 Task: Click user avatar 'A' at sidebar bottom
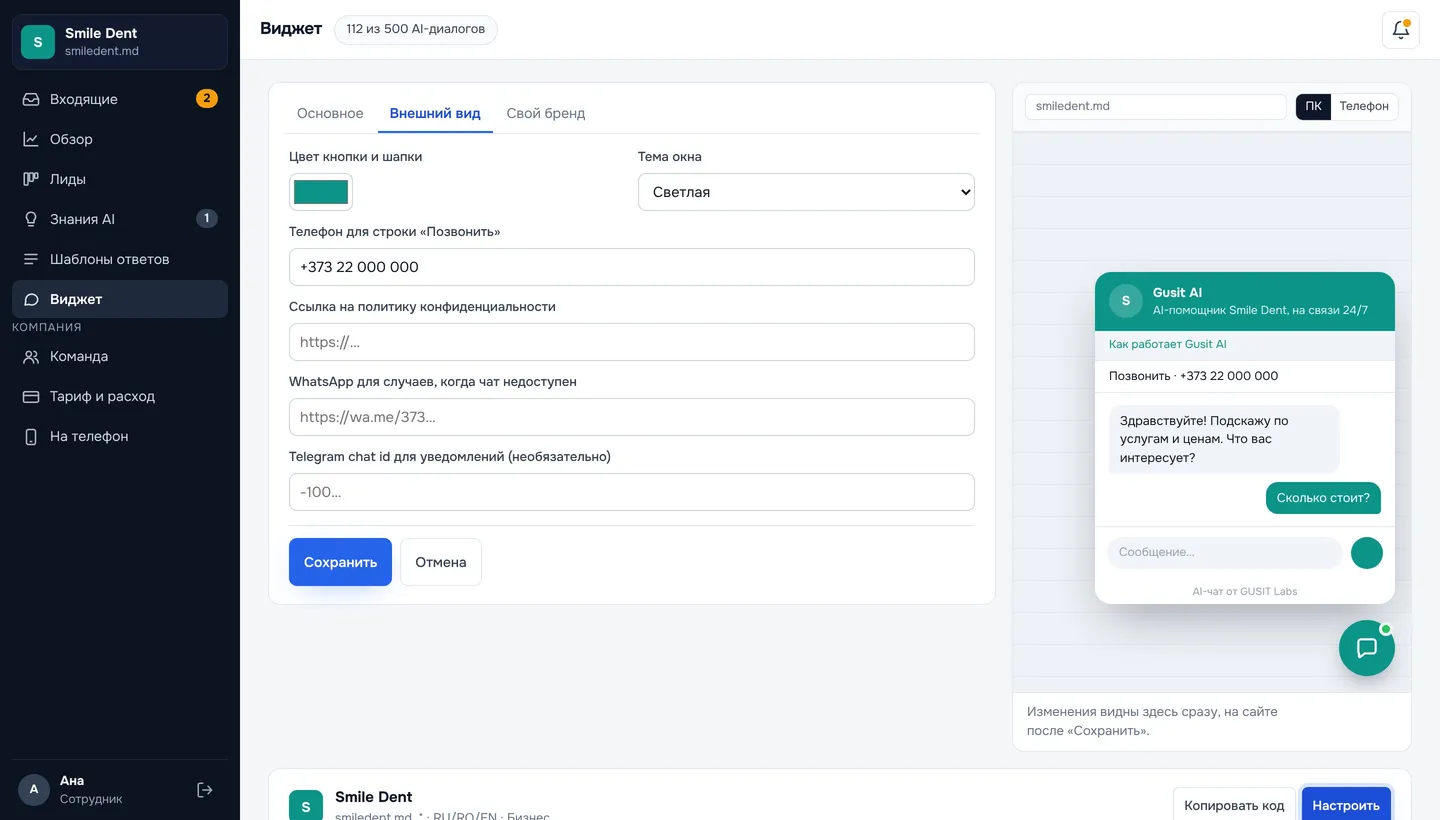pos(34,789)
